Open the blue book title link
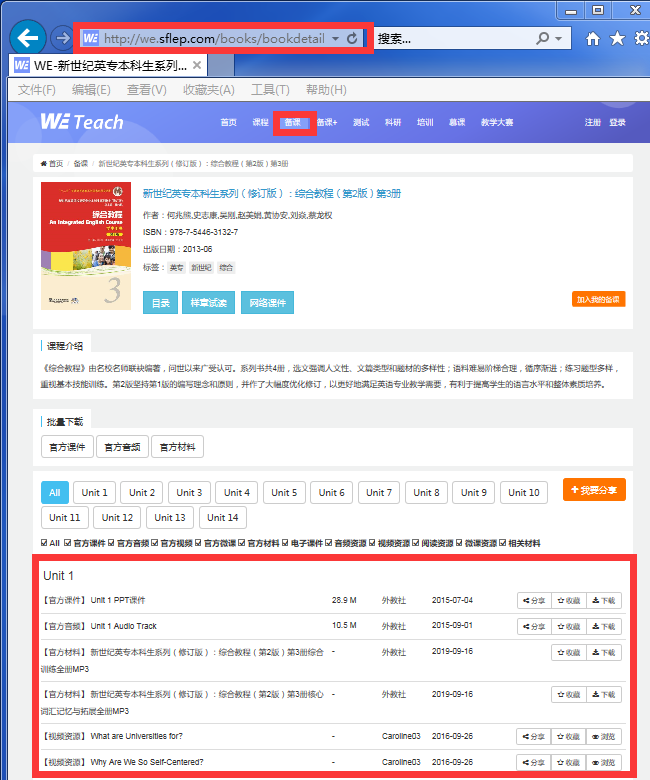The image size is (650, 780). click(x=272, y=193)
